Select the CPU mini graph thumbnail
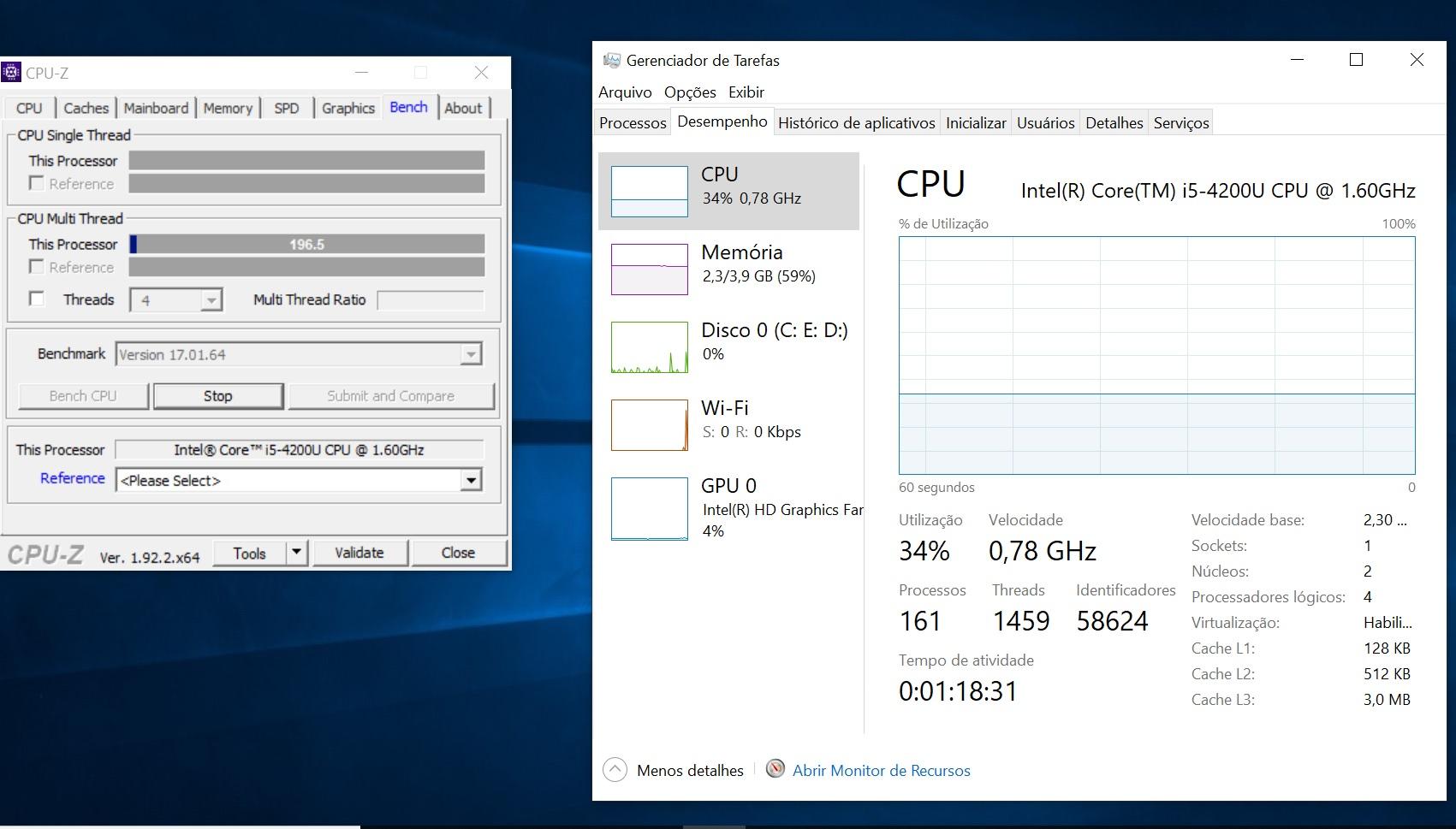The width and height of the screenshot is (1456, 829). pos(650,191)
